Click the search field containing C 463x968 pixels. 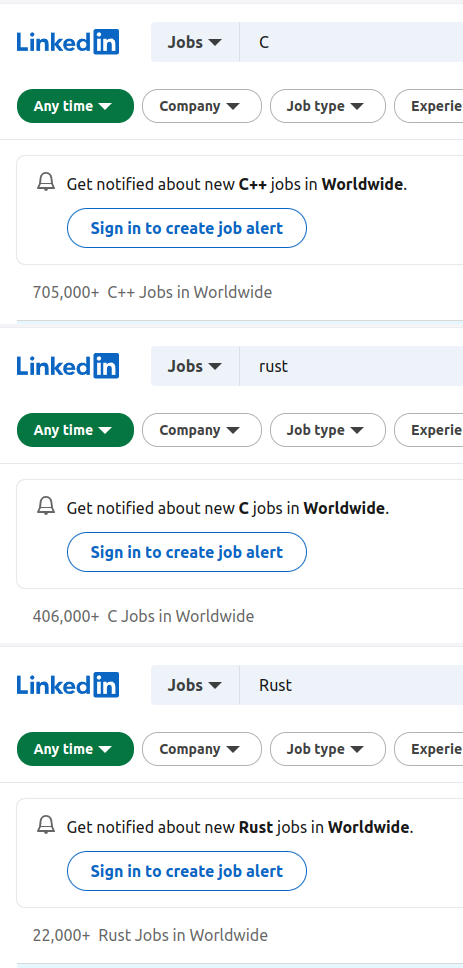(351, 42)
